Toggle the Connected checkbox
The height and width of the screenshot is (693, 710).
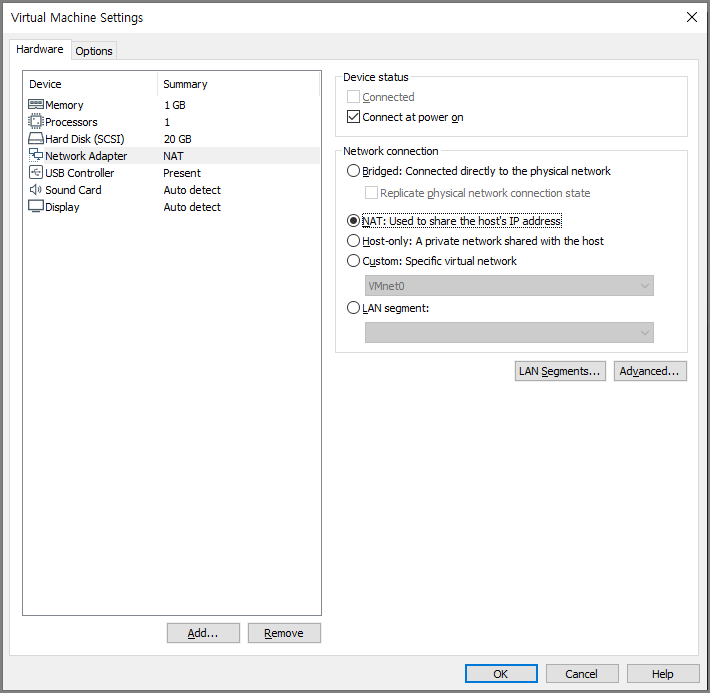click(353, 97)
